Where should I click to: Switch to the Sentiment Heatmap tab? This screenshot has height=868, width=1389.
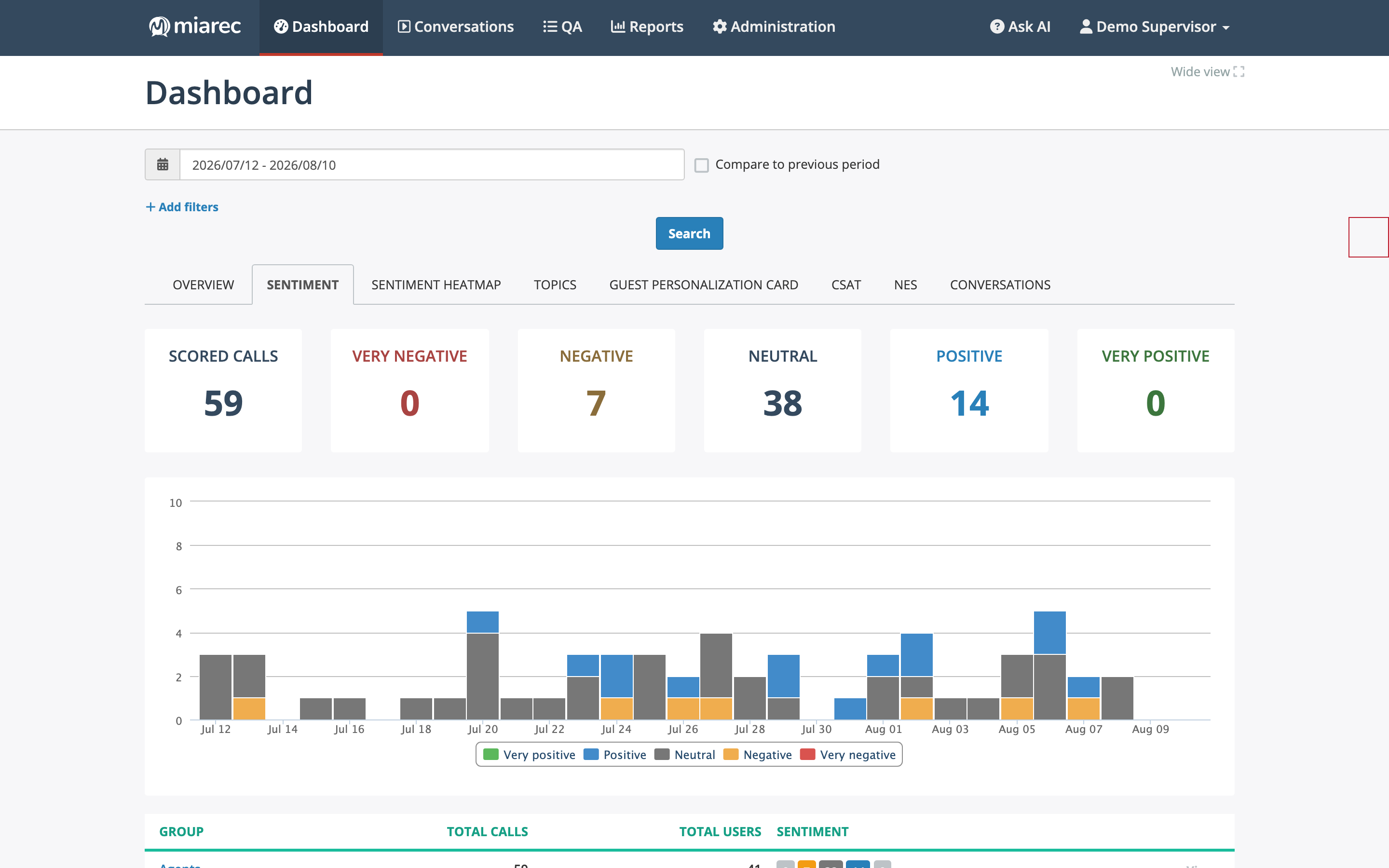(x=436, y=285)
